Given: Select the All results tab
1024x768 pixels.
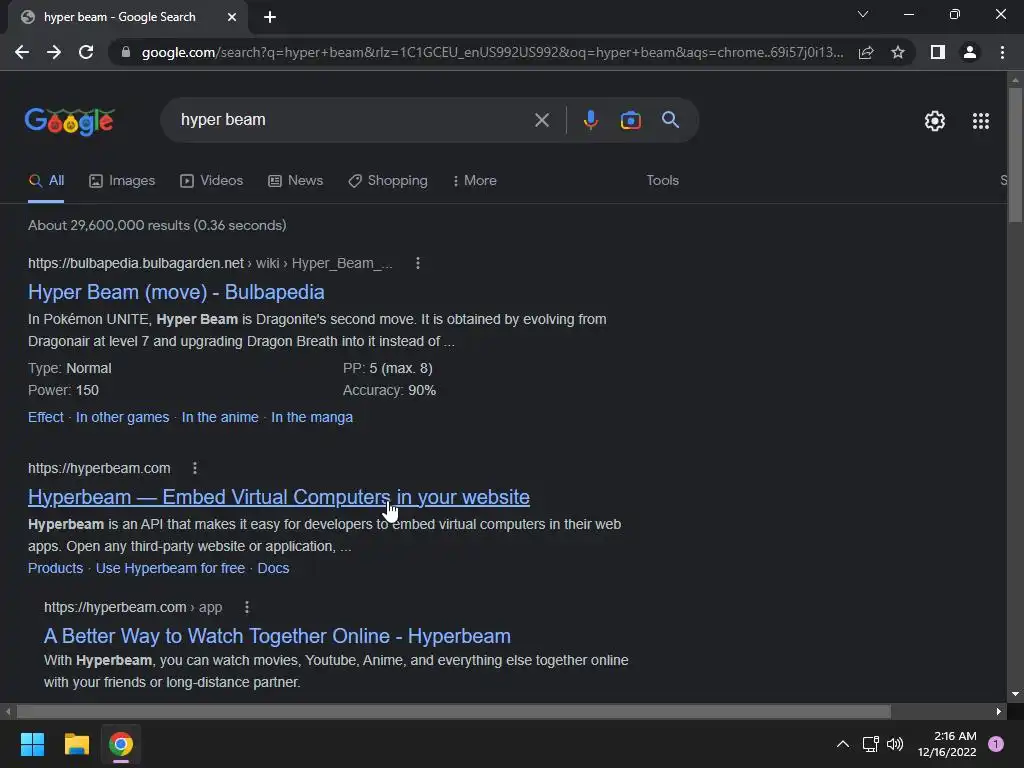Looking at the screenshot, I should (x=46, y=181).
